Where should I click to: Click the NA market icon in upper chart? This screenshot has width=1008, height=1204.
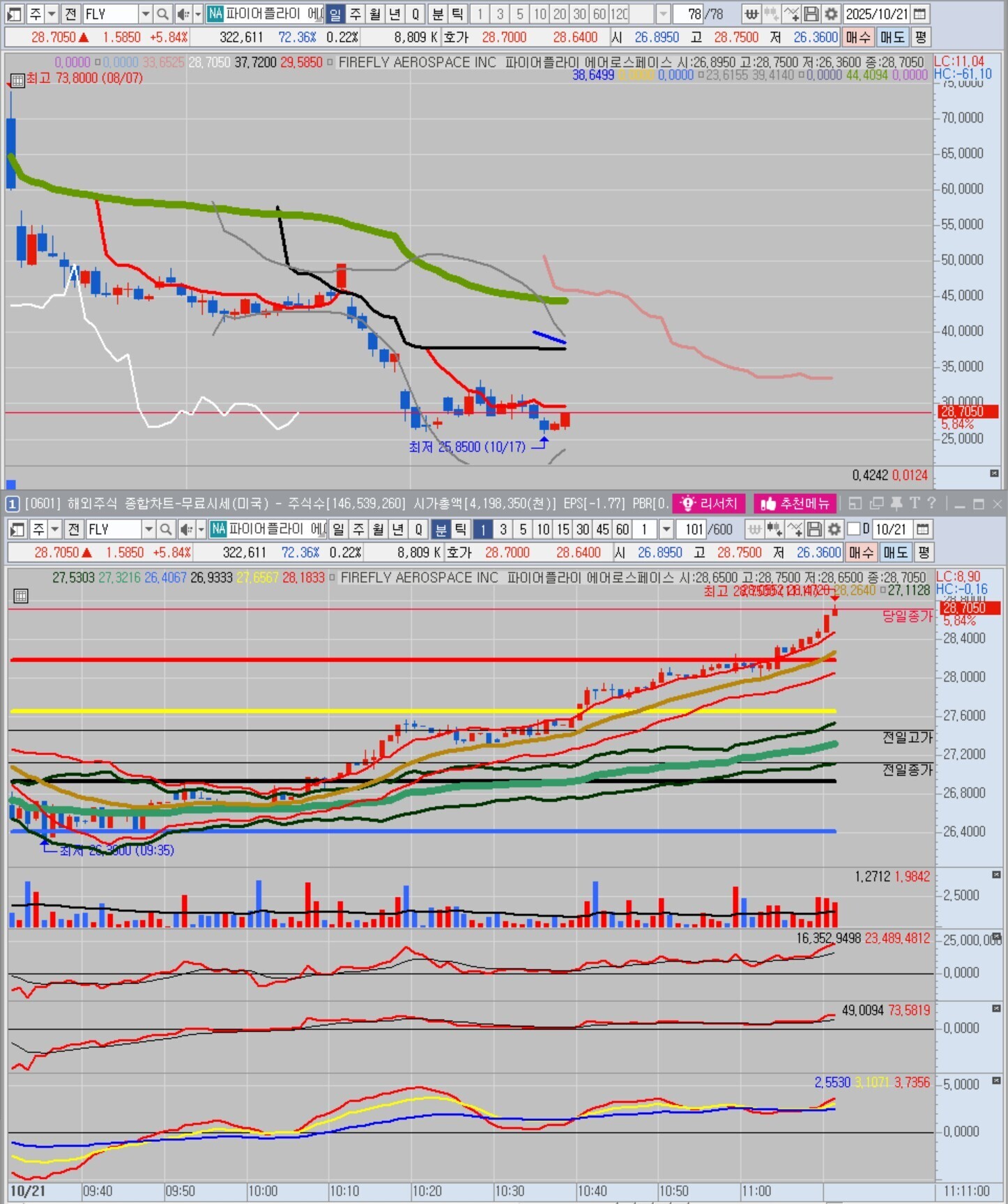(x=215, y=13)
